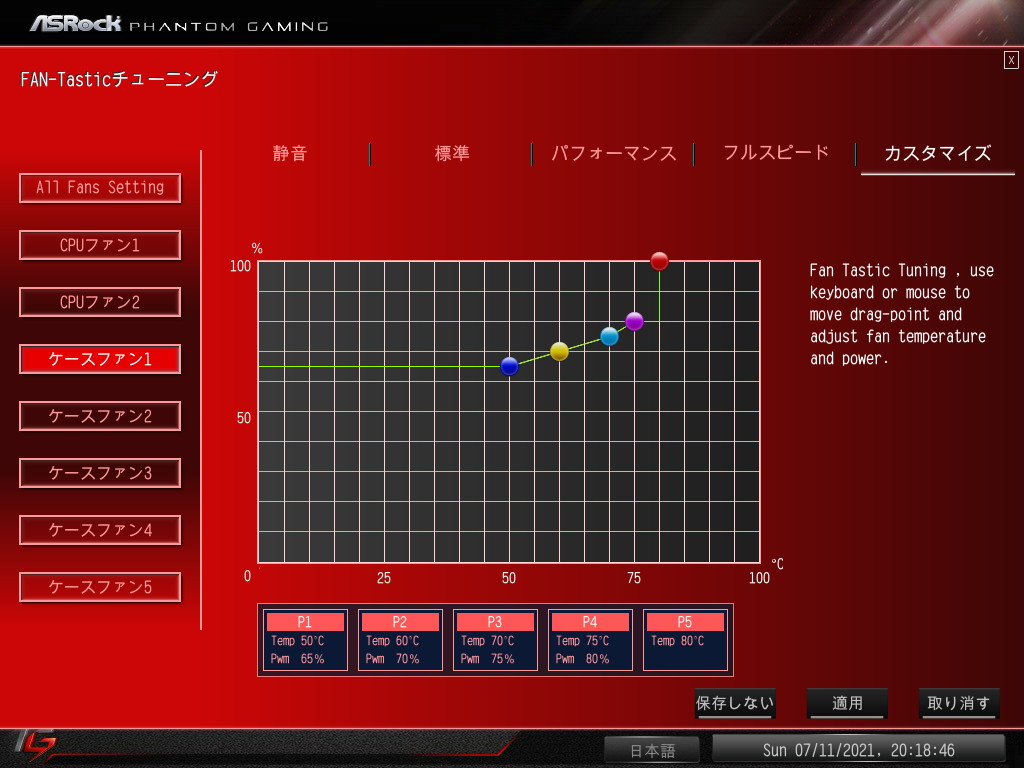
Task: Select the 静音 (Silent) fan mode tab
Action: click(289, 153)
